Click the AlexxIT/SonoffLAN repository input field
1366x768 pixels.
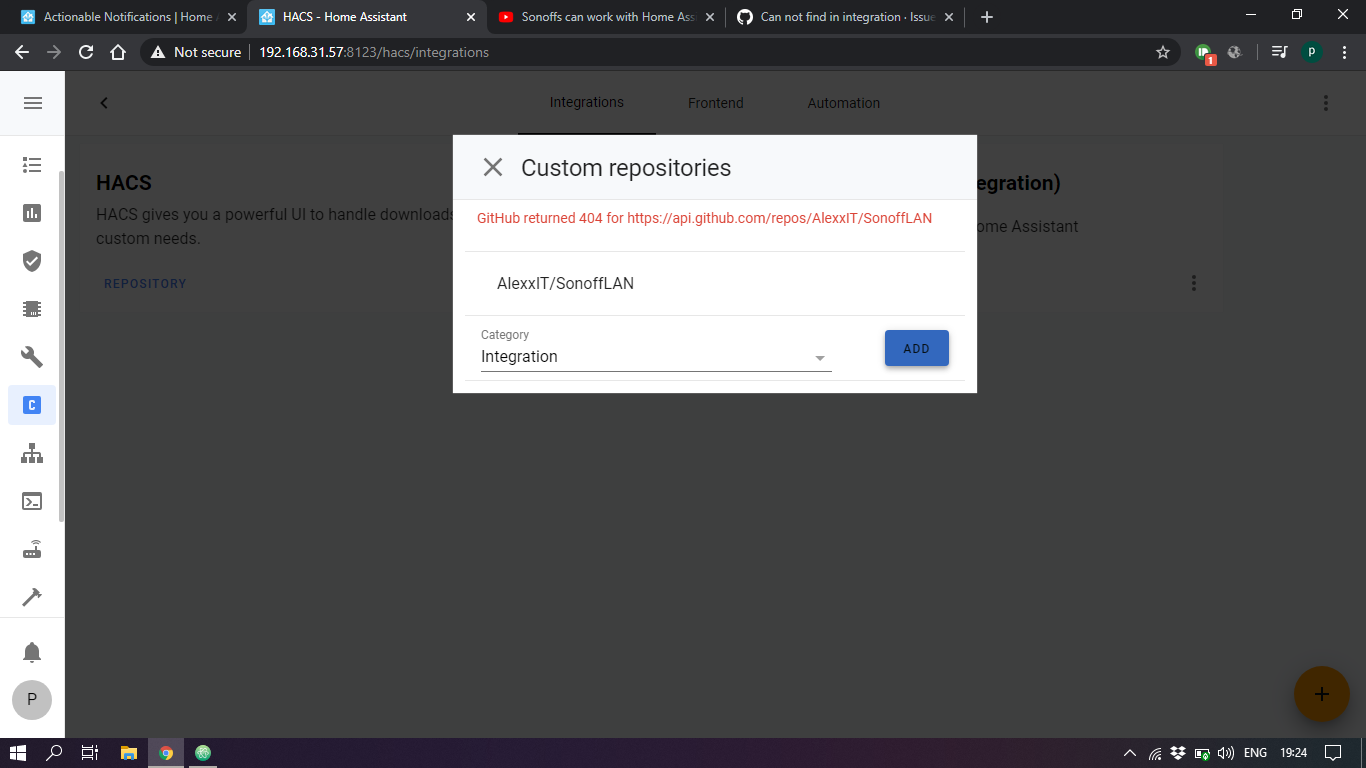point(650,283)
